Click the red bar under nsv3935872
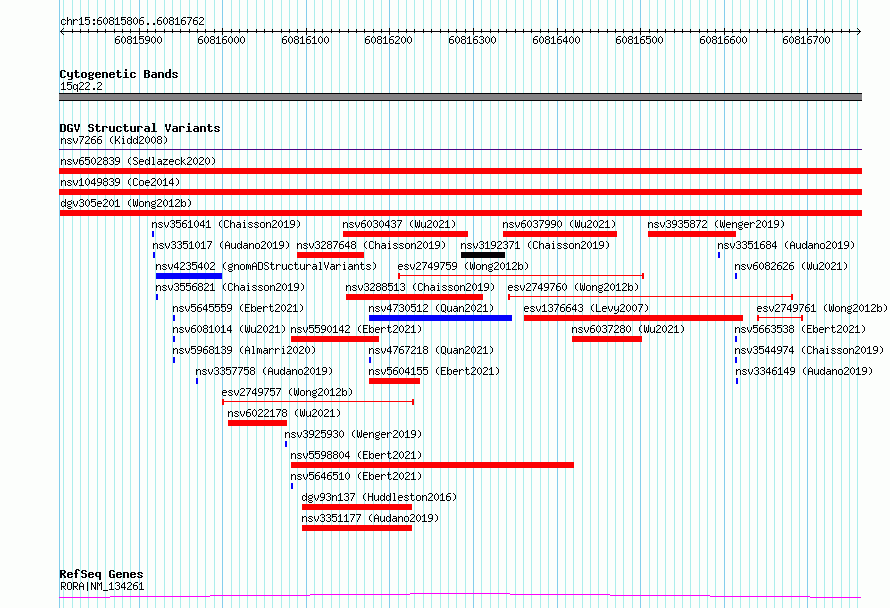890x608 pixels. pos(692,234)
